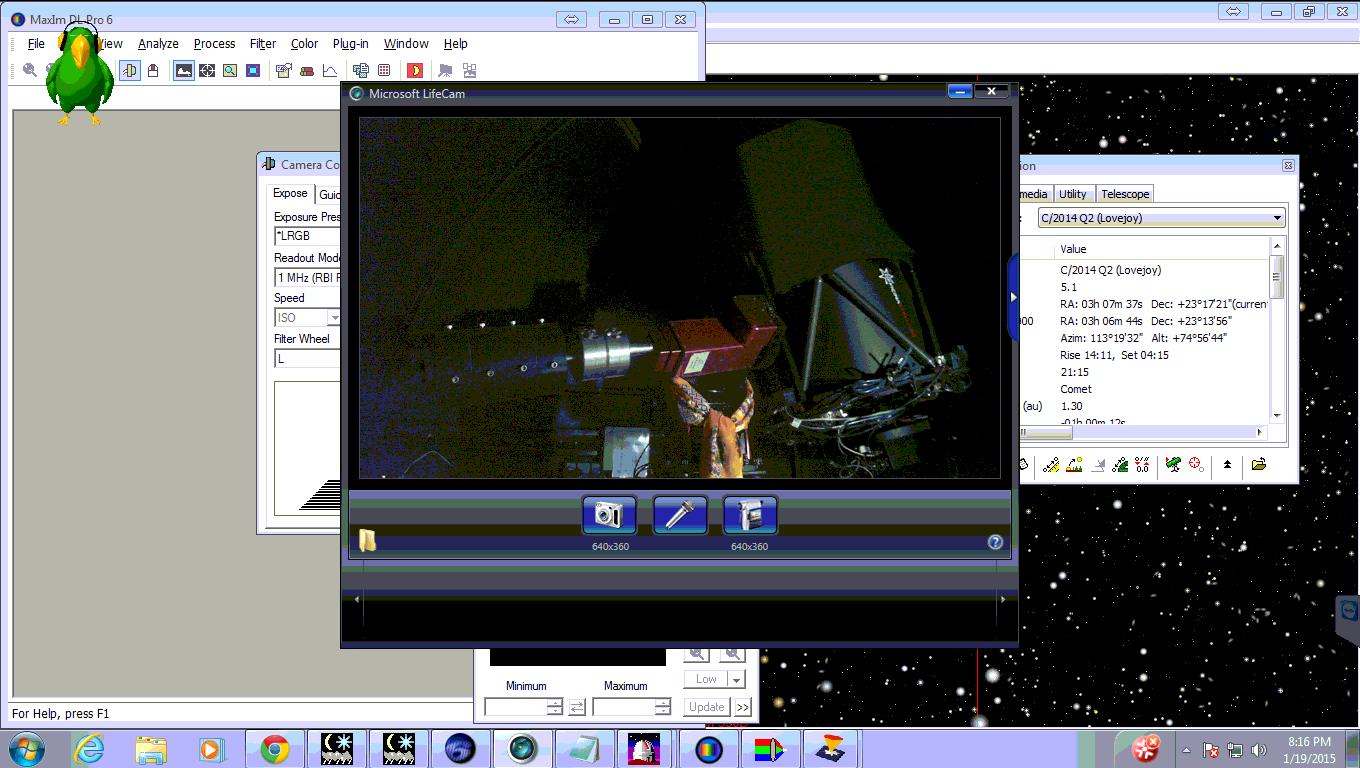The height and width of the screenshot is (768, 1360).
Task: Take a photo with LifeCam camera button
Action: (609, 515)
